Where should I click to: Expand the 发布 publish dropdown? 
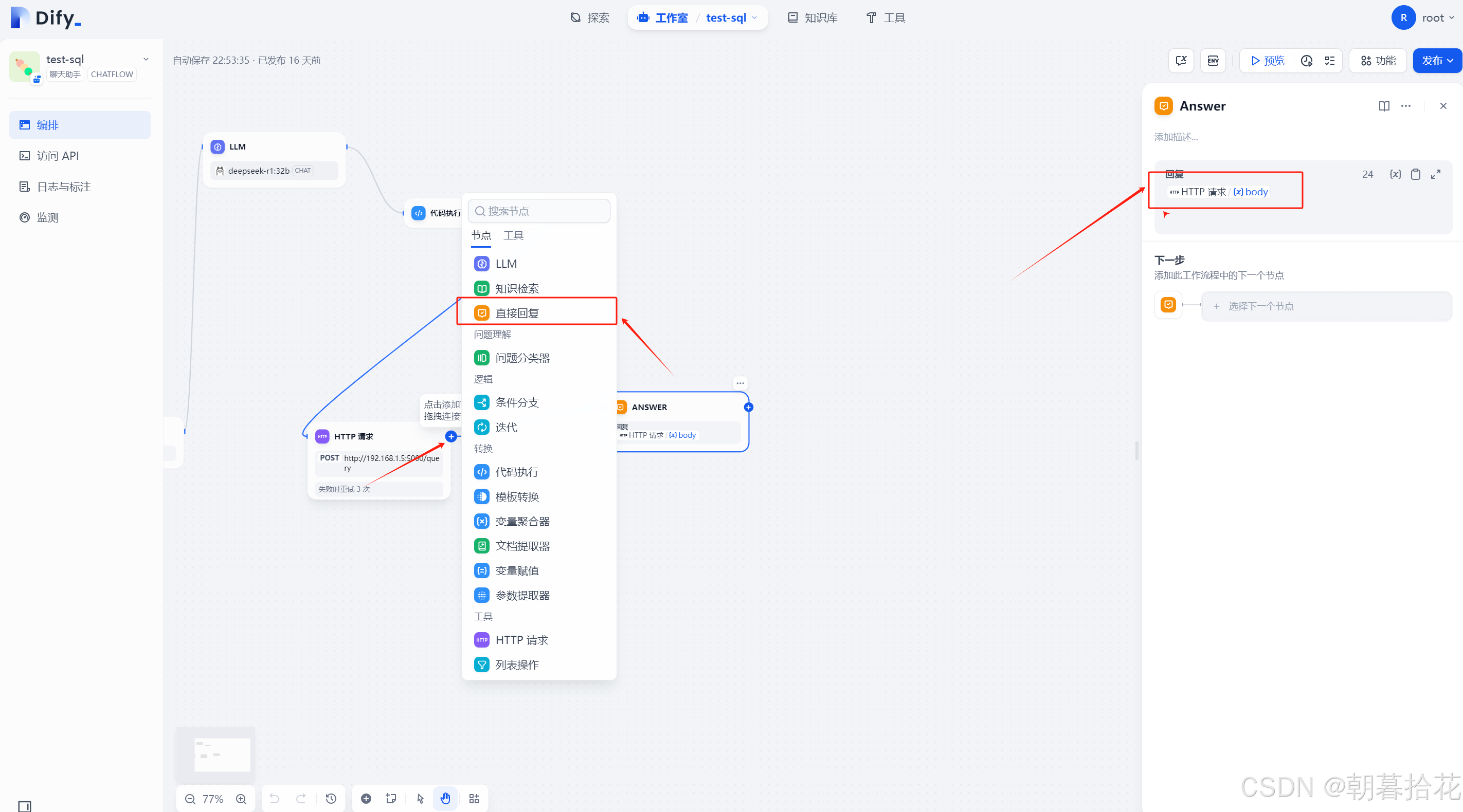pos(1437,61)
